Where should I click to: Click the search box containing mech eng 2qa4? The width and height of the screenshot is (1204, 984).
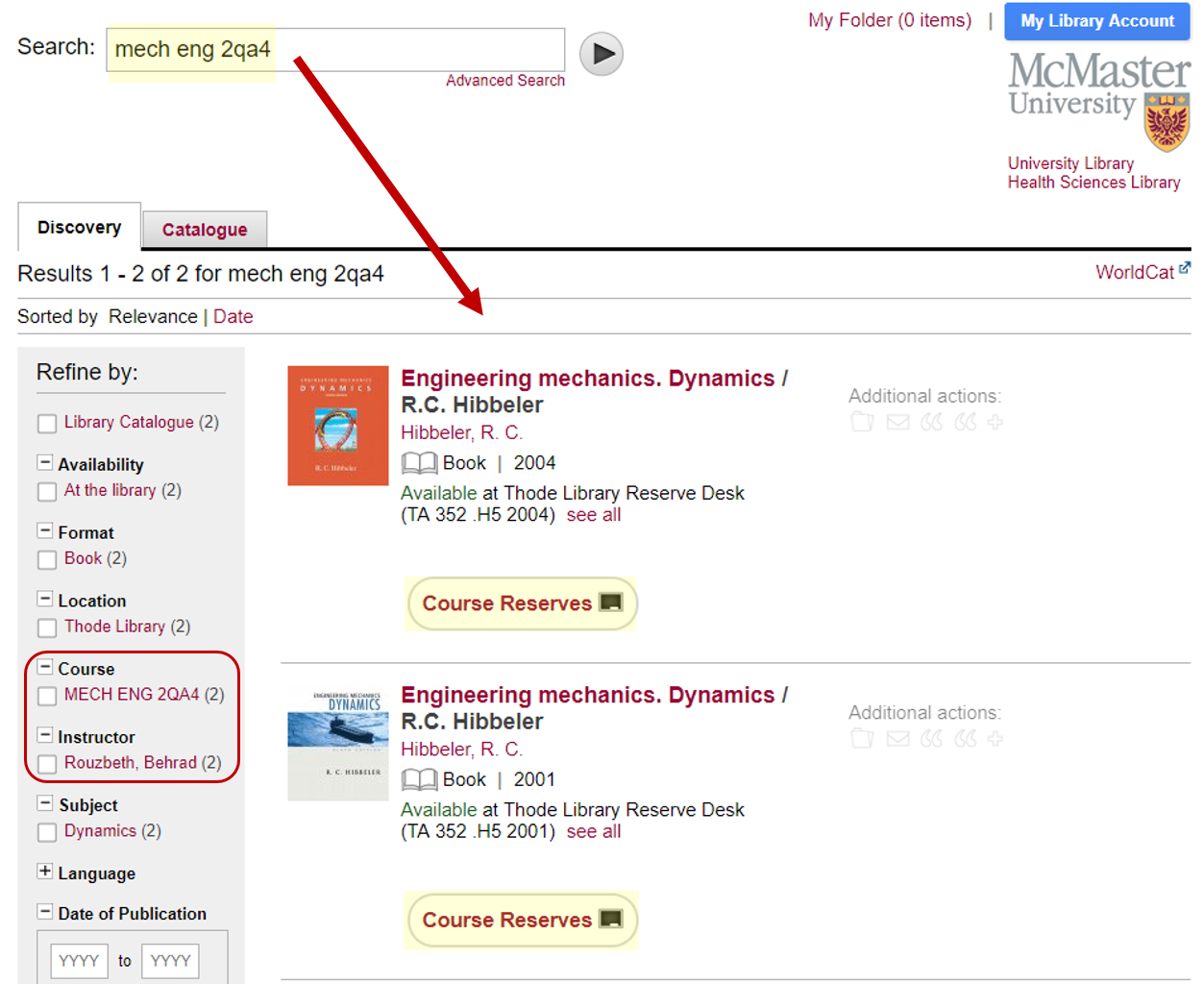coord(335,50)
